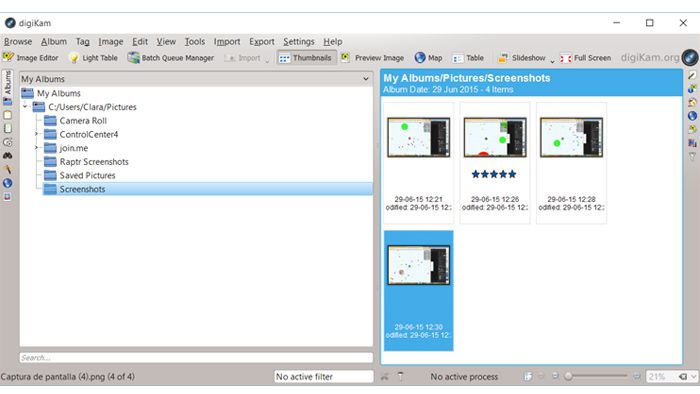Open the Browse menu

click(x=18, y=41)
